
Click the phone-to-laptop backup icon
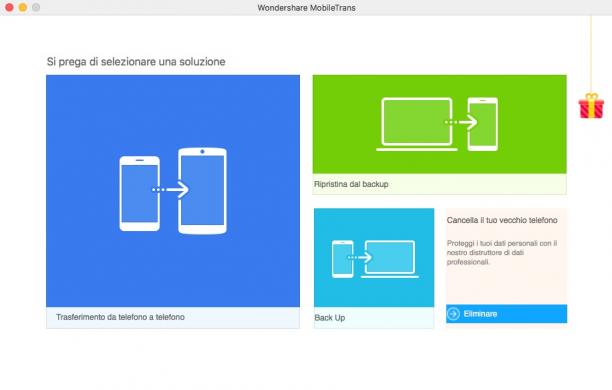[375, 259]
